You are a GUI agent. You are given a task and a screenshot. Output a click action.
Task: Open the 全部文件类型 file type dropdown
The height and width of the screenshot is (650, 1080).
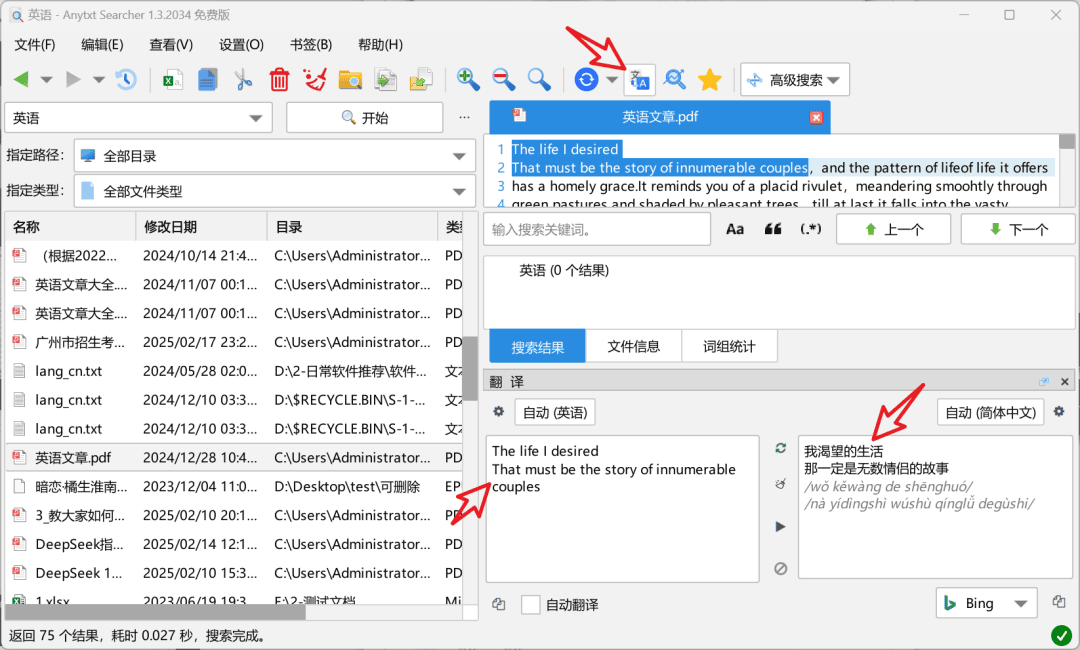(x=275, y=191)
